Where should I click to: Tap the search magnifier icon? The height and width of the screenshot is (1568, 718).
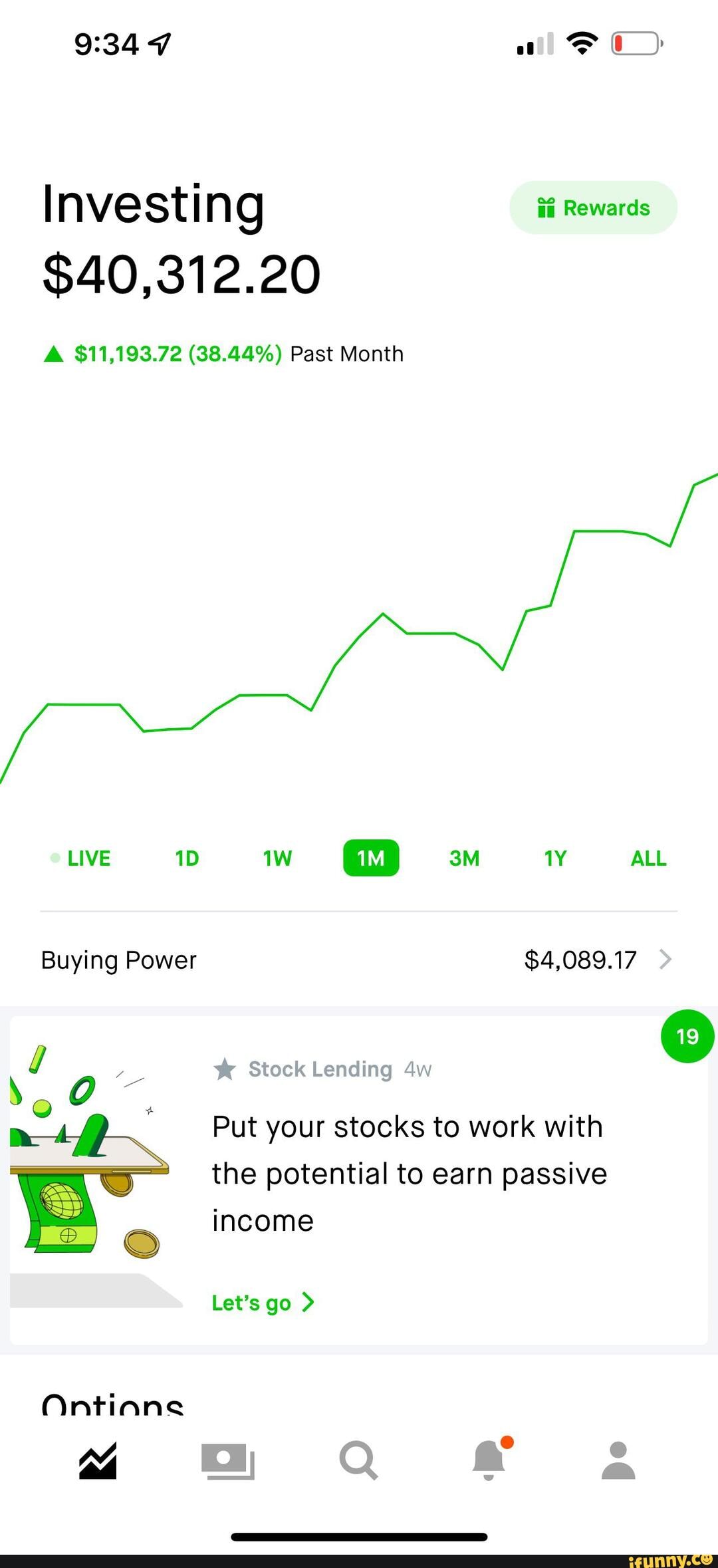(x=358, y=1460)
